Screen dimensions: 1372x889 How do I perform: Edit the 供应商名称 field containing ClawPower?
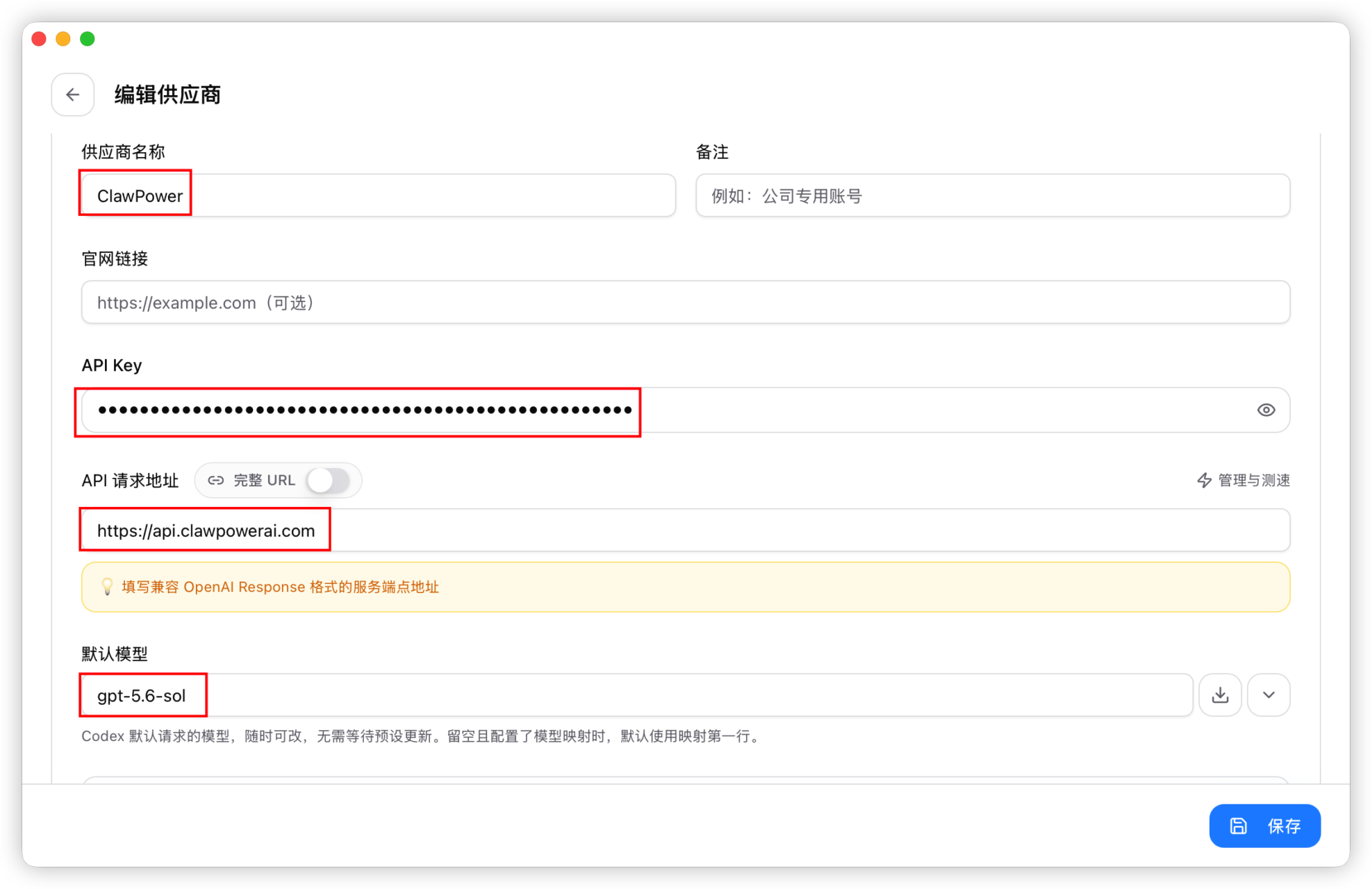[379, 196]
